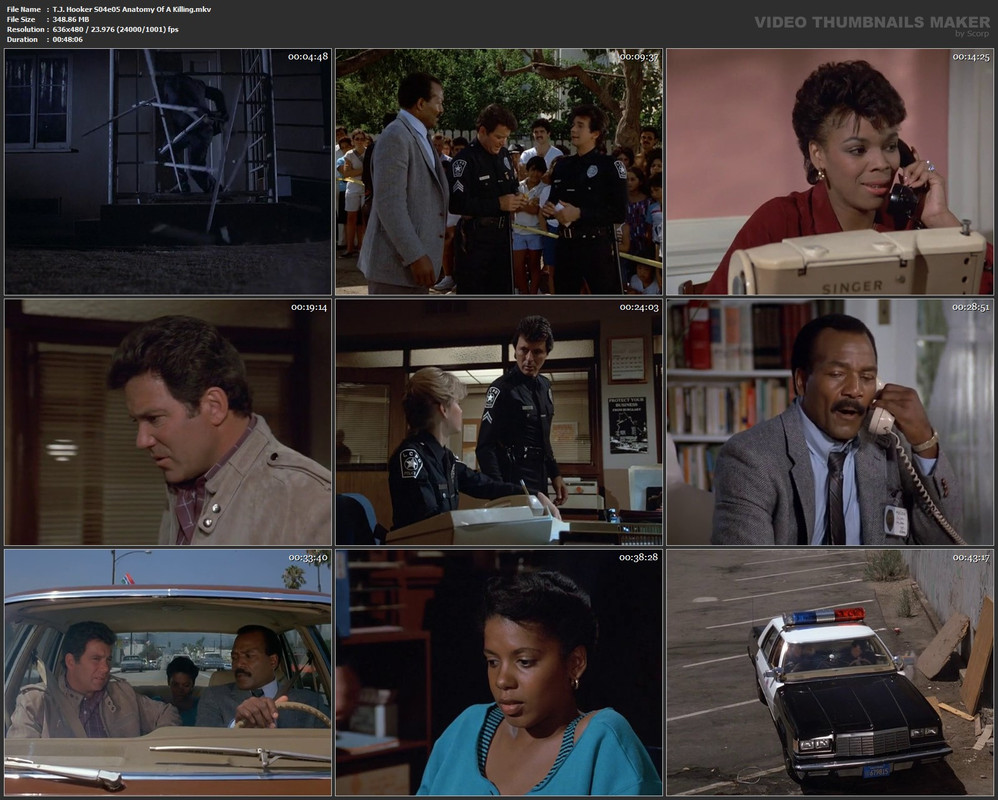Click the file name 'T.J. Hooker S04e05 Anatomy Of A Killing.mkv'
Viewport: 998px width, 800px height.
click(132, 10)
